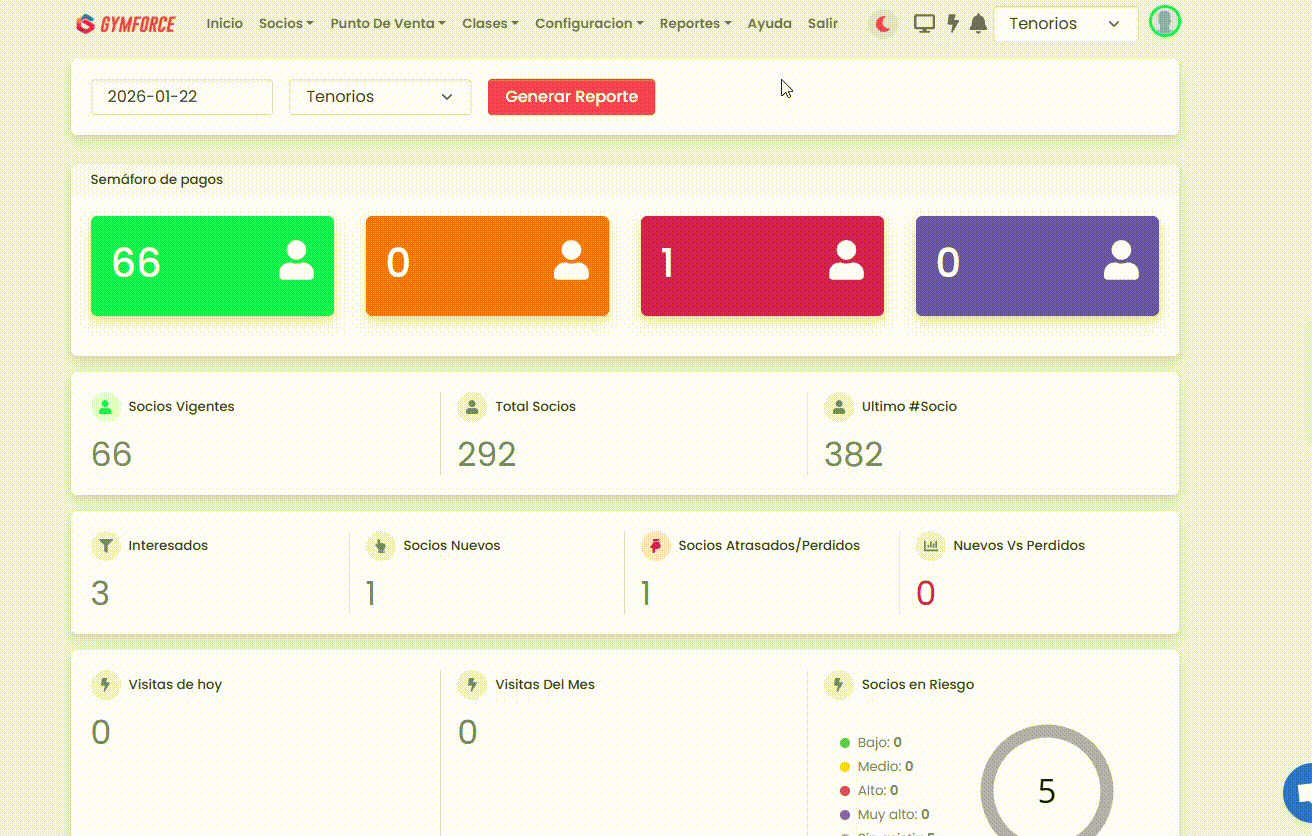
Task: Click the Socios Vigentes green icon
Action: click(105, 407)
